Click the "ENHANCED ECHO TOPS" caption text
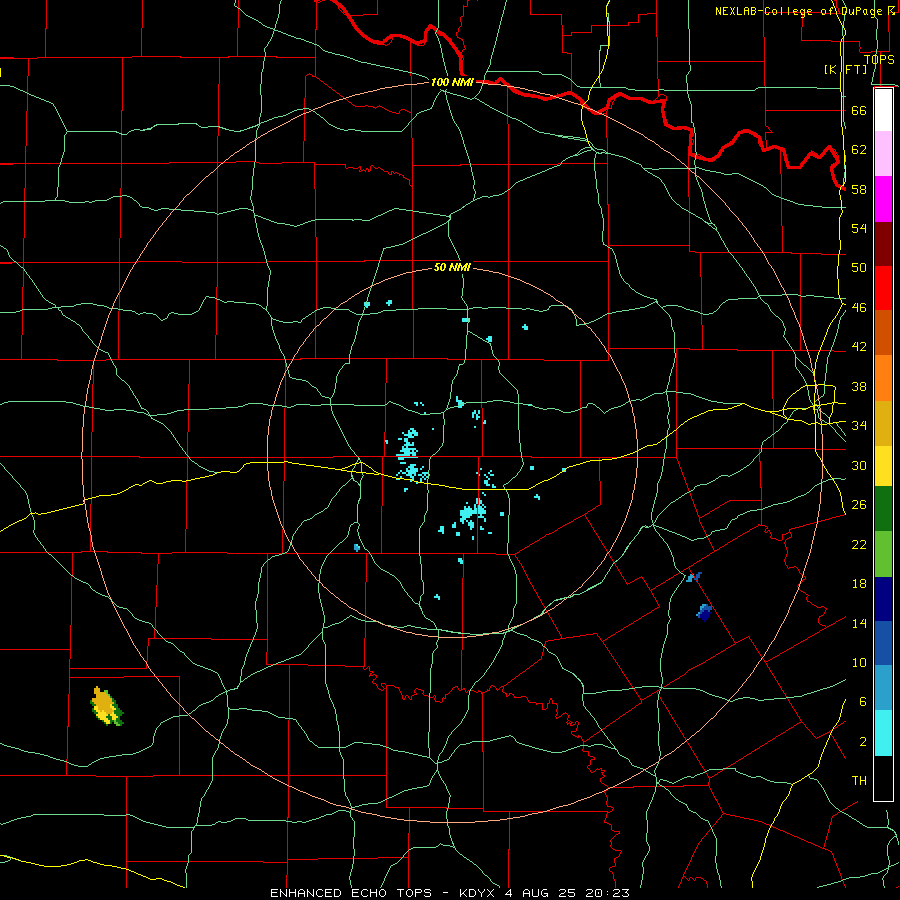Viewport: 900px width, 900px height. [351, 893]
